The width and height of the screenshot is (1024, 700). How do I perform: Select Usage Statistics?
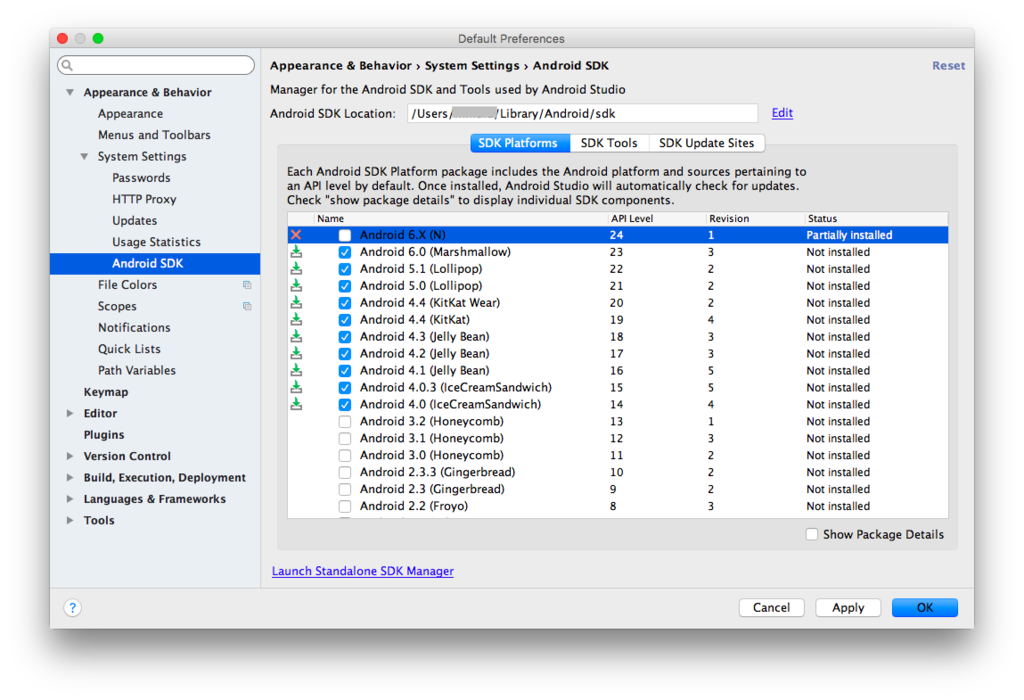[156, 242]
